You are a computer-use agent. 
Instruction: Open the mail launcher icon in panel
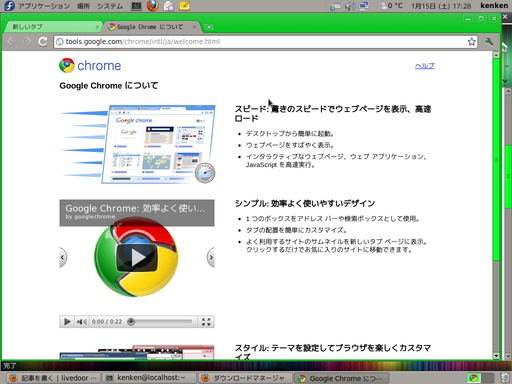(x=169, y=6)
